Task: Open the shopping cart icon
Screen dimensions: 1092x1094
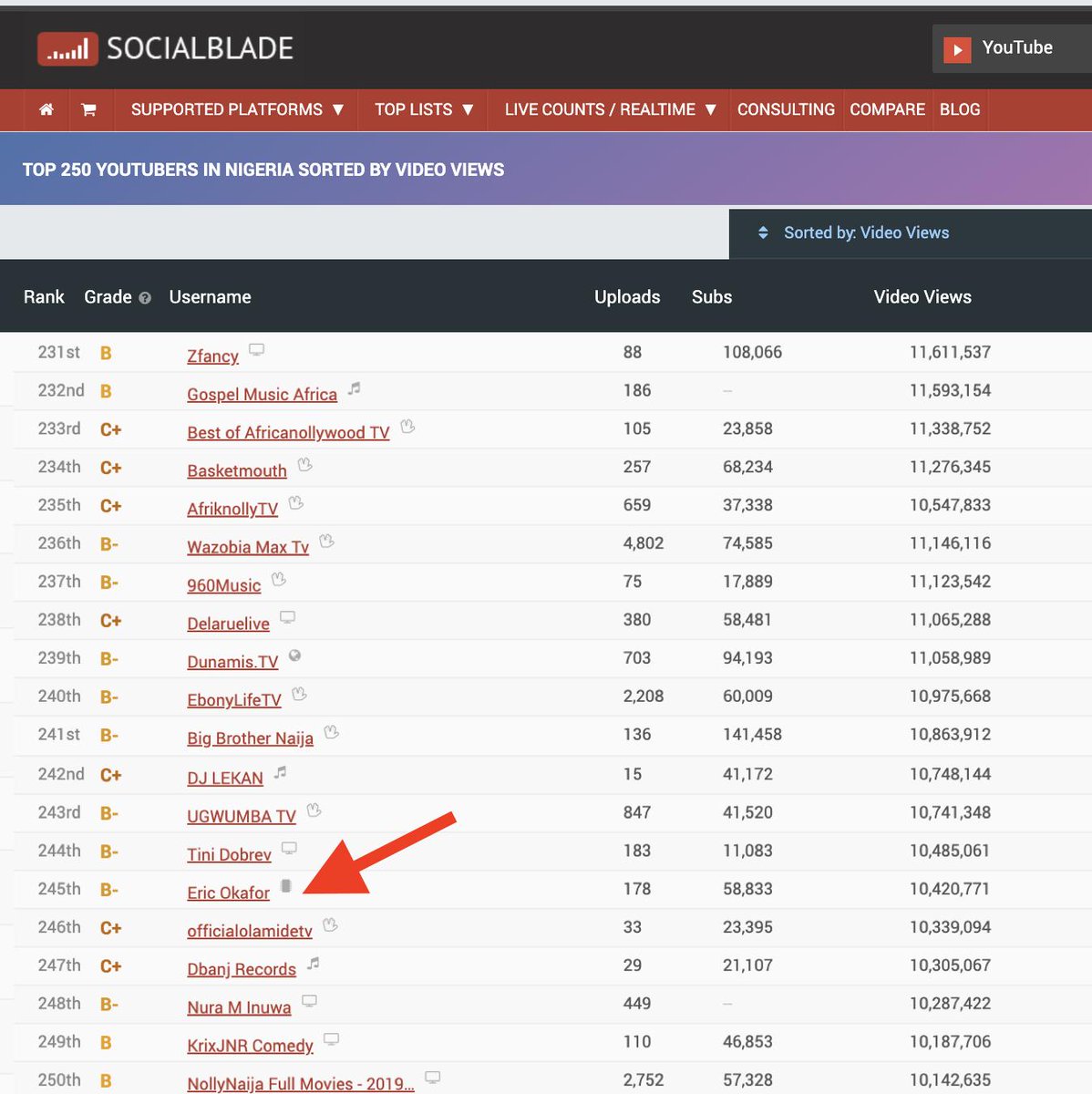Action: (88, 109)
